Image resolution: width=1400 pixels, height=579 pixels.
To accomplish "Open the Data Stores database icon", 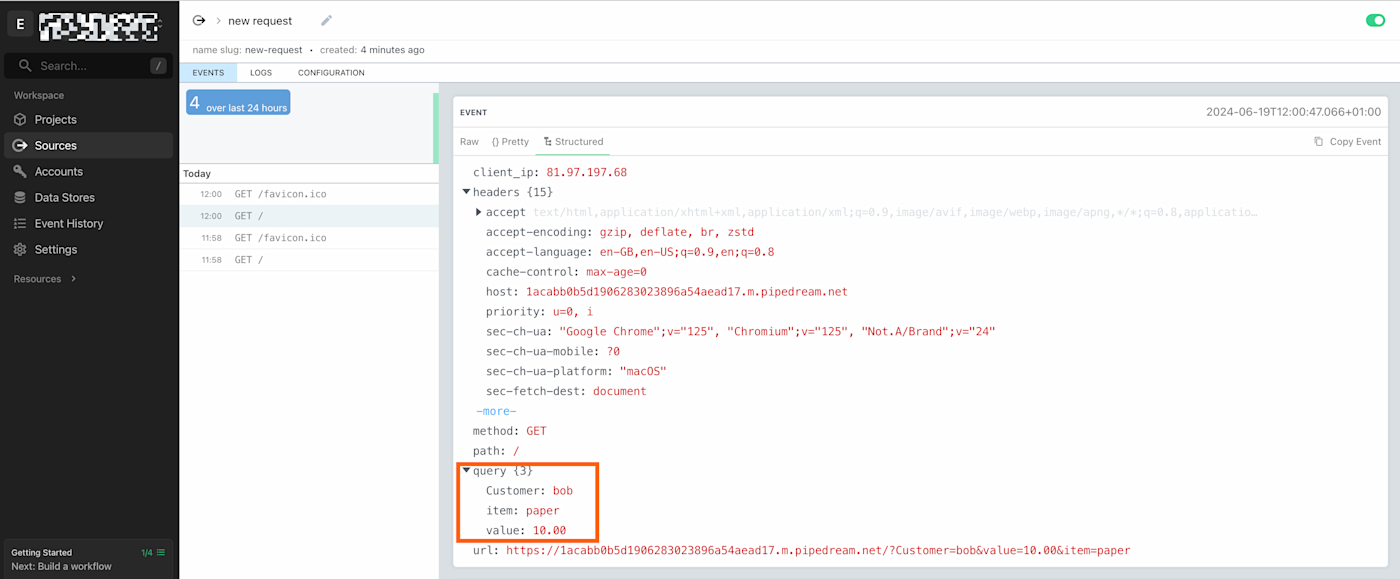I will (20, 197).
